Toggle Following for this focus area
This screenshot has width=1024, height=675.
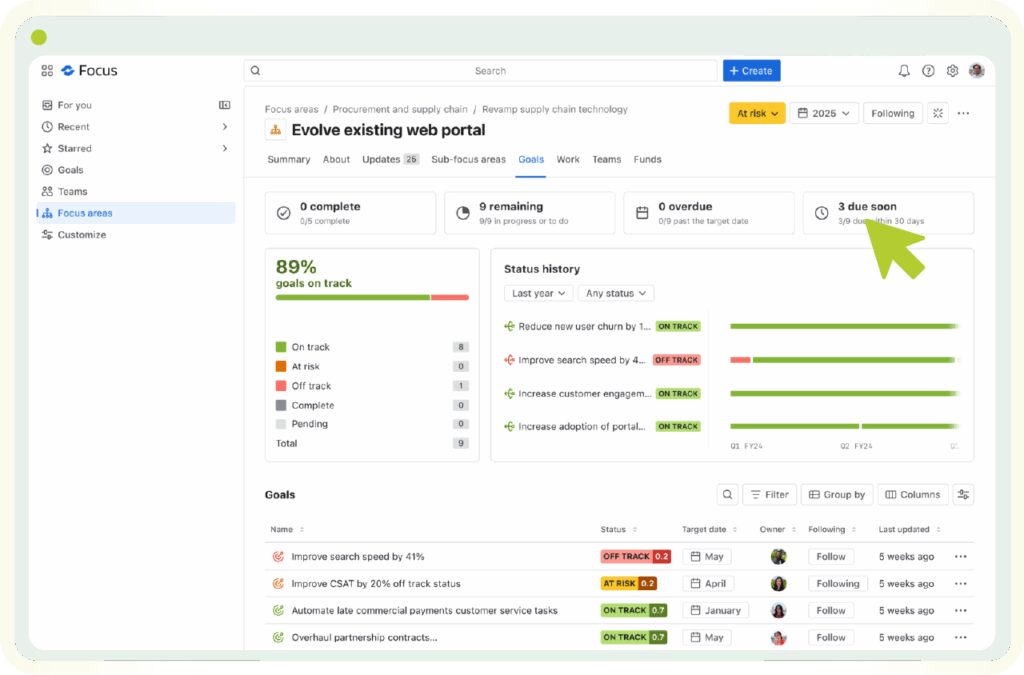[x=893, y=113]
